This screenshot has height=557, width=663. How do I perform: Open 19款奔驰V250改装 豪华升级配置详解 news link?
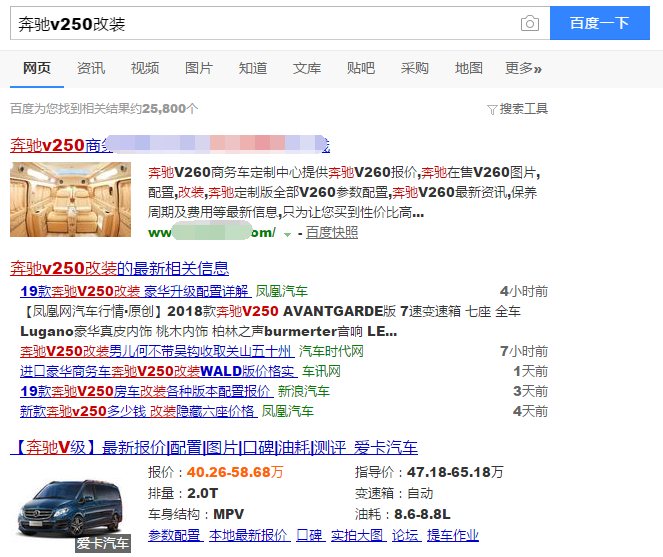(x=136, y=291)
